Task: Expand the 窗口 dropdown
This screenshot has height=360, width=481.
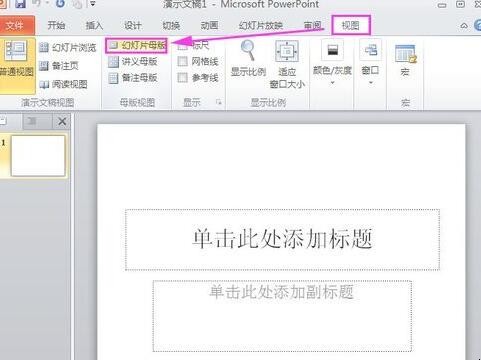Action: (370, 63)
